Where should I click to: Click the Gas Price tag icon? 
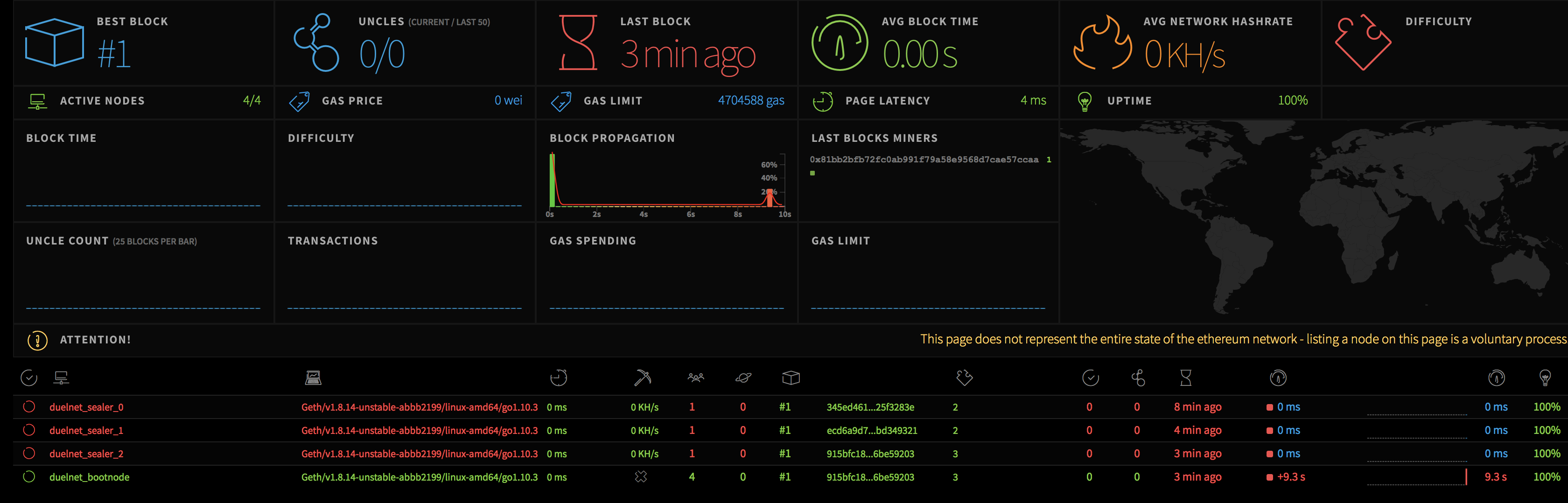[299, 101]
